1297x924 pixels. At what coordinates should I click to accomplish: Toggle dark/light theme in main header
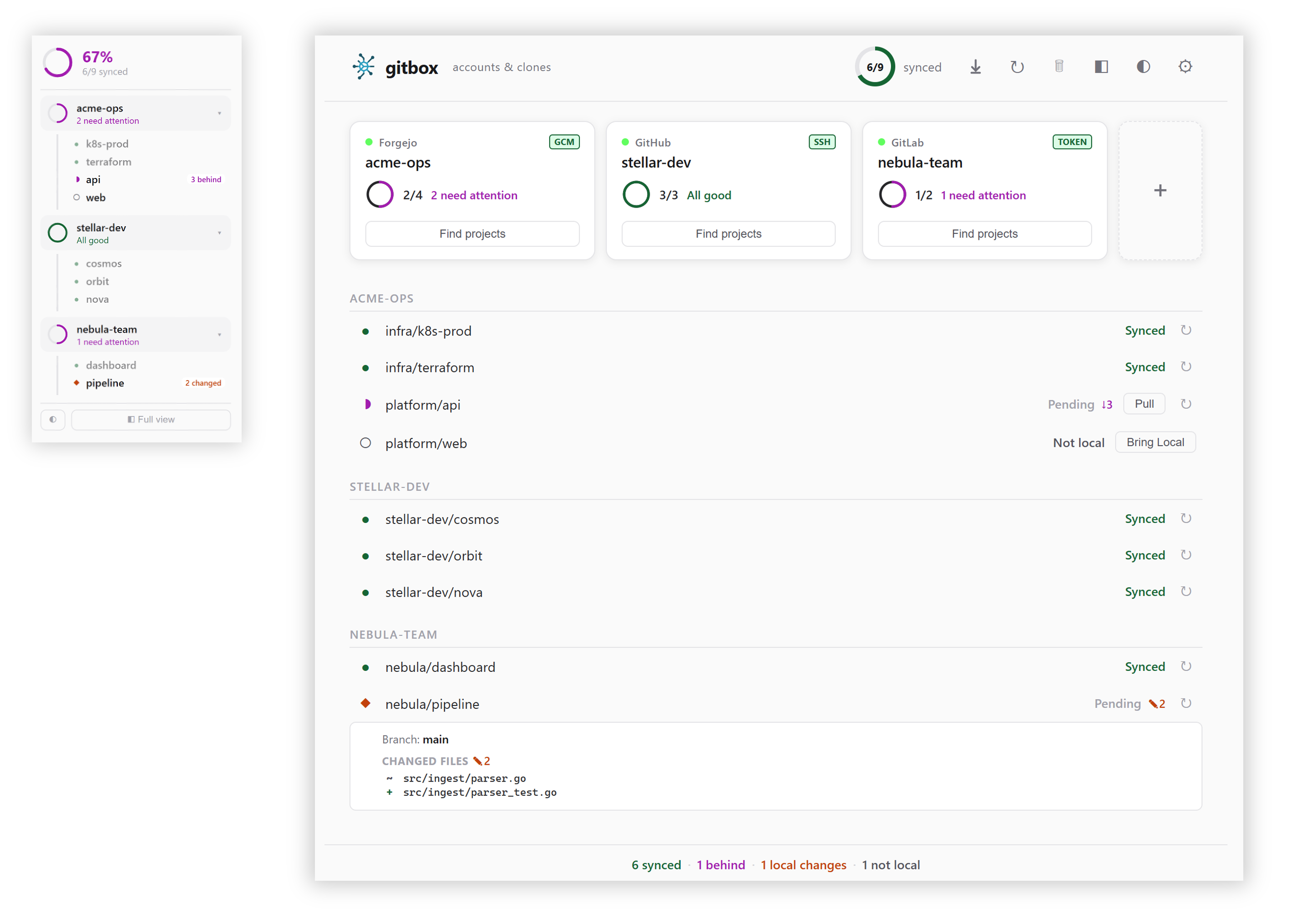pyautogui.click(x=1143, y=66)
